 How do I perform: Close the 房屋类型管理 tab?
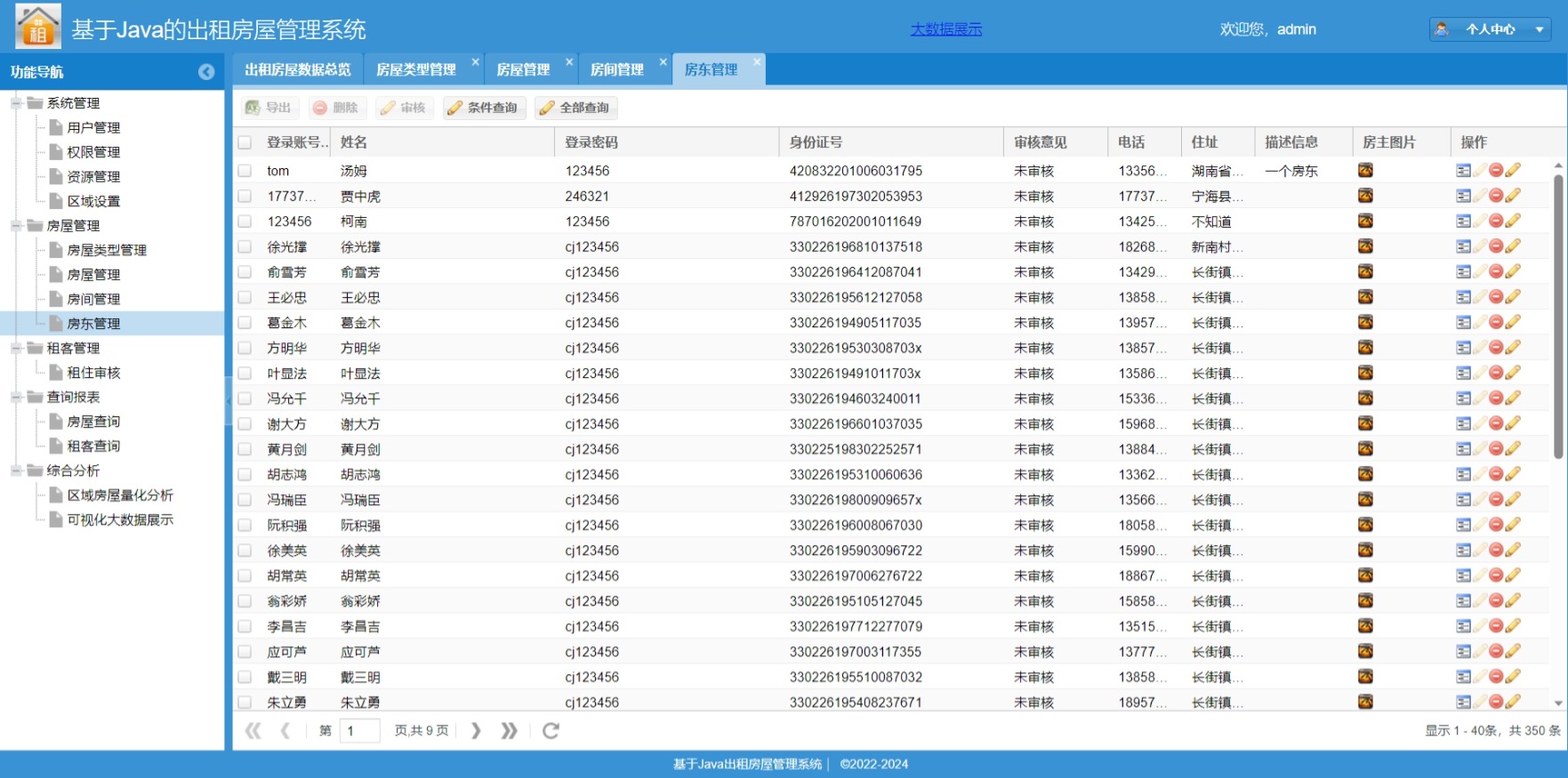click(475, 62)
